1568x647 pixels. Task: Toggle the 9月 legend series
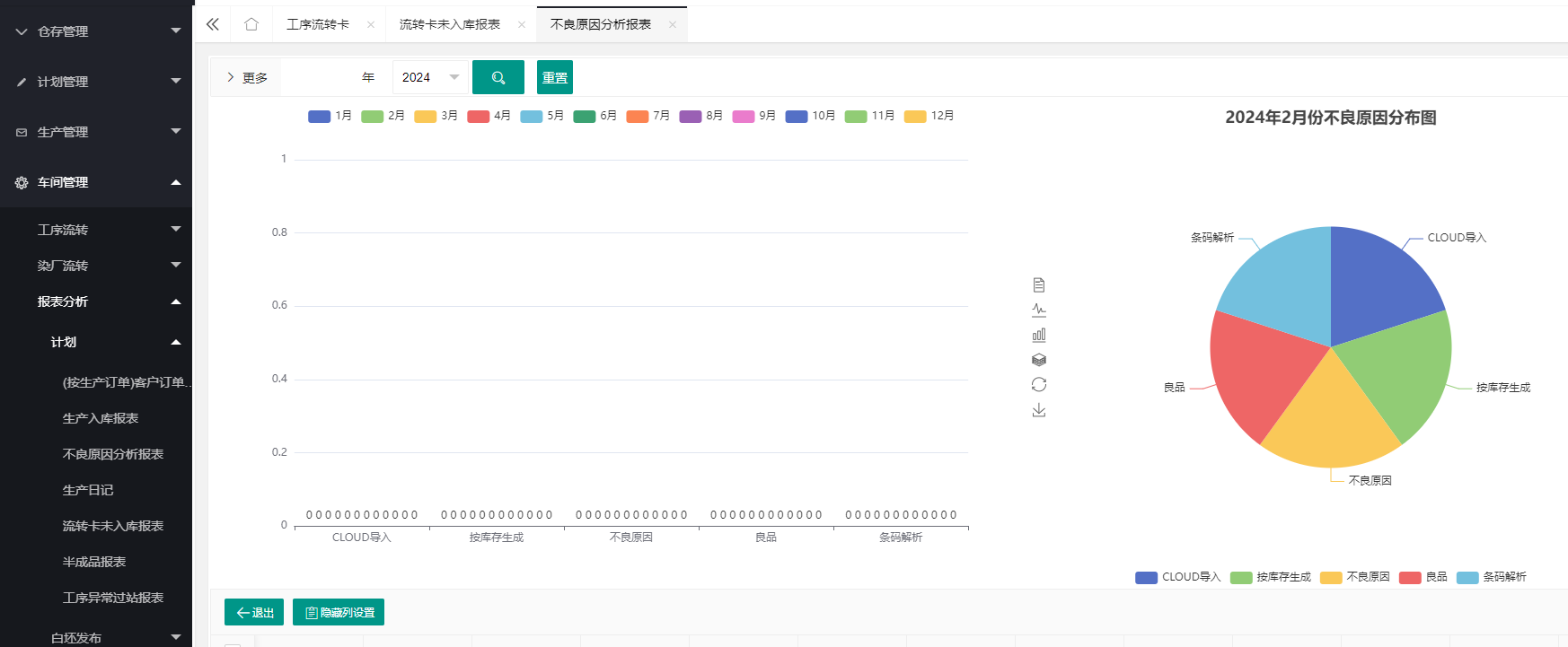[x=753, y=116]
